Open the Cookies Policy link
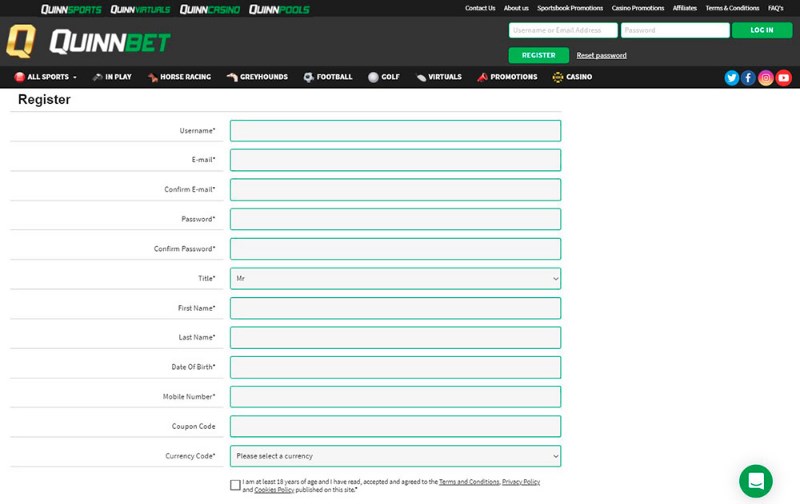The height and width of the screenshot is (504, 800). click(x=274, y=490)
